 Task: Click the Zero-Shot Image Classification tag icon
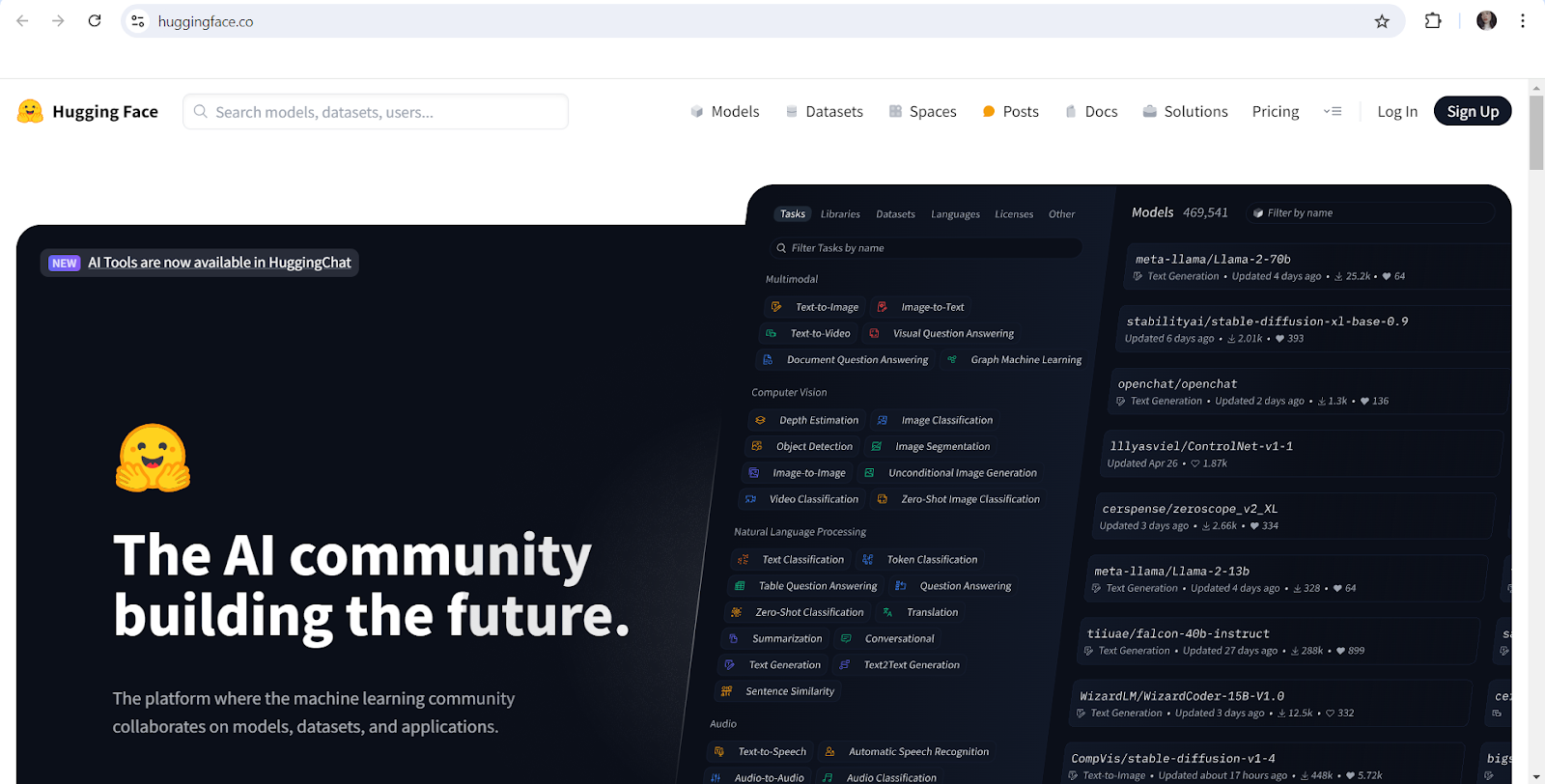pyautogui.click(x=882, y=499)
